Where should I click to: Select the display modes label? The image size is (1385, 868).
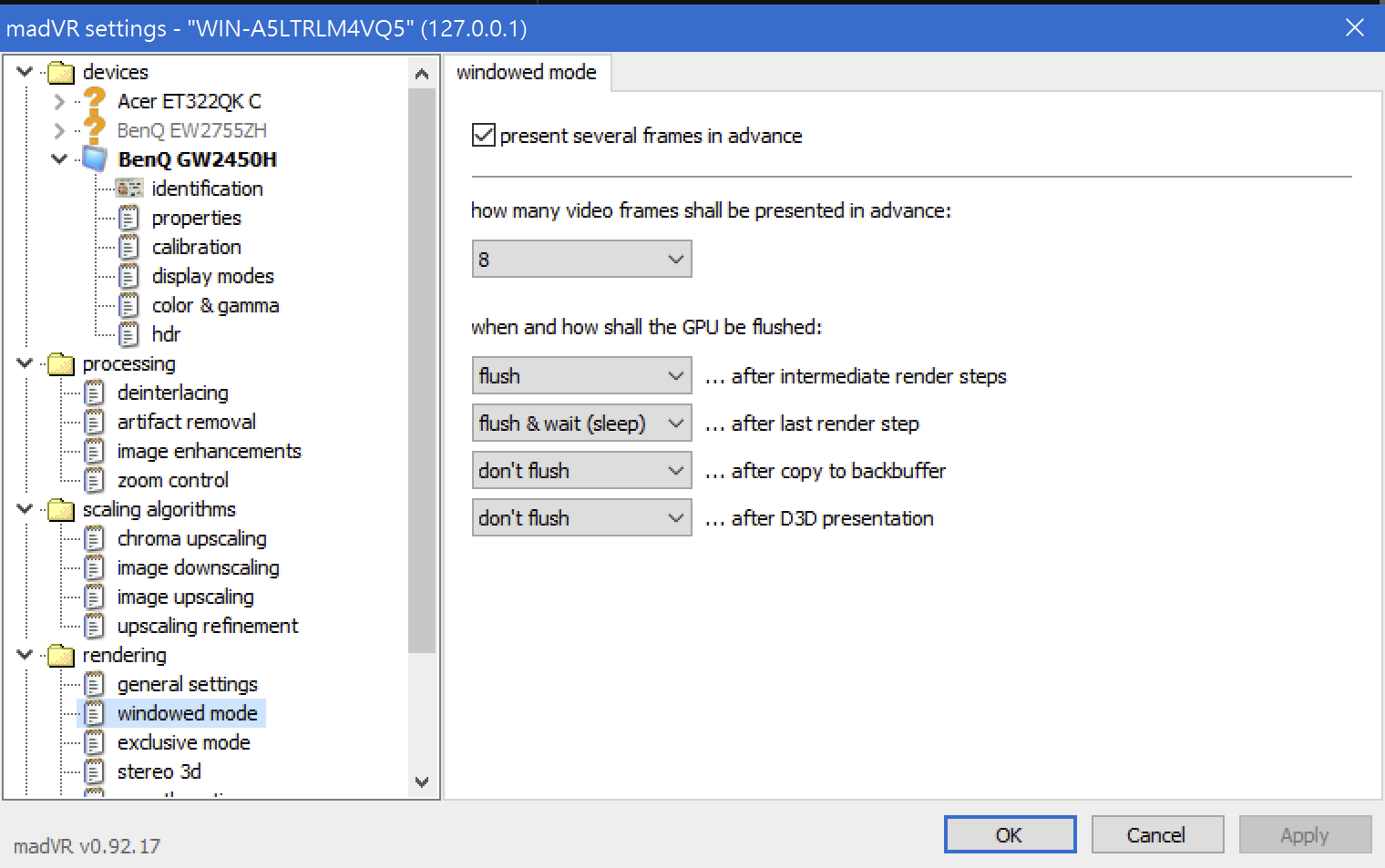[212, 276]
